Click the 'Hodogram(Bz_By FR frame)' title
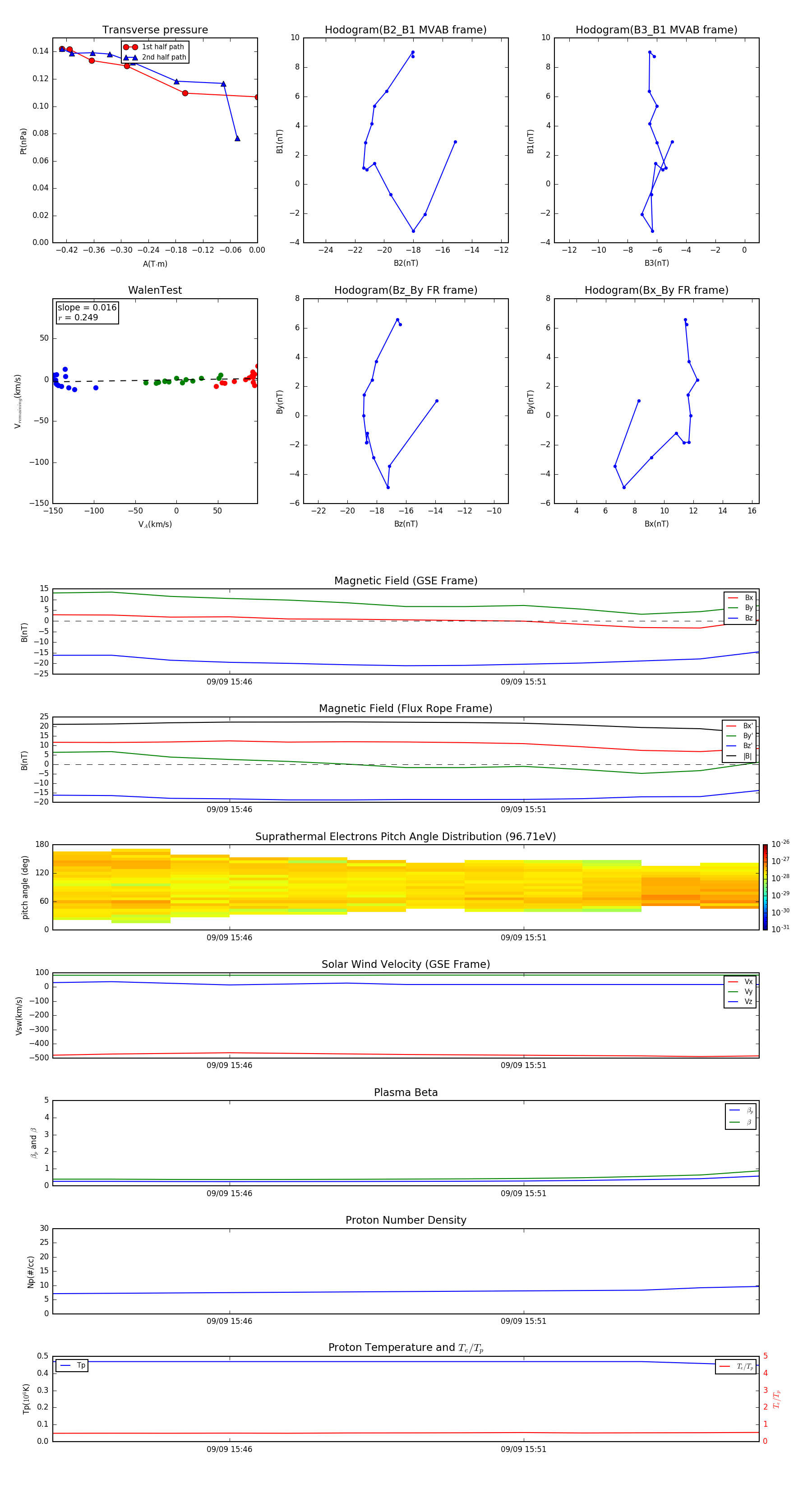Screen dimensions: 812x1489 (x=406, y=290)
